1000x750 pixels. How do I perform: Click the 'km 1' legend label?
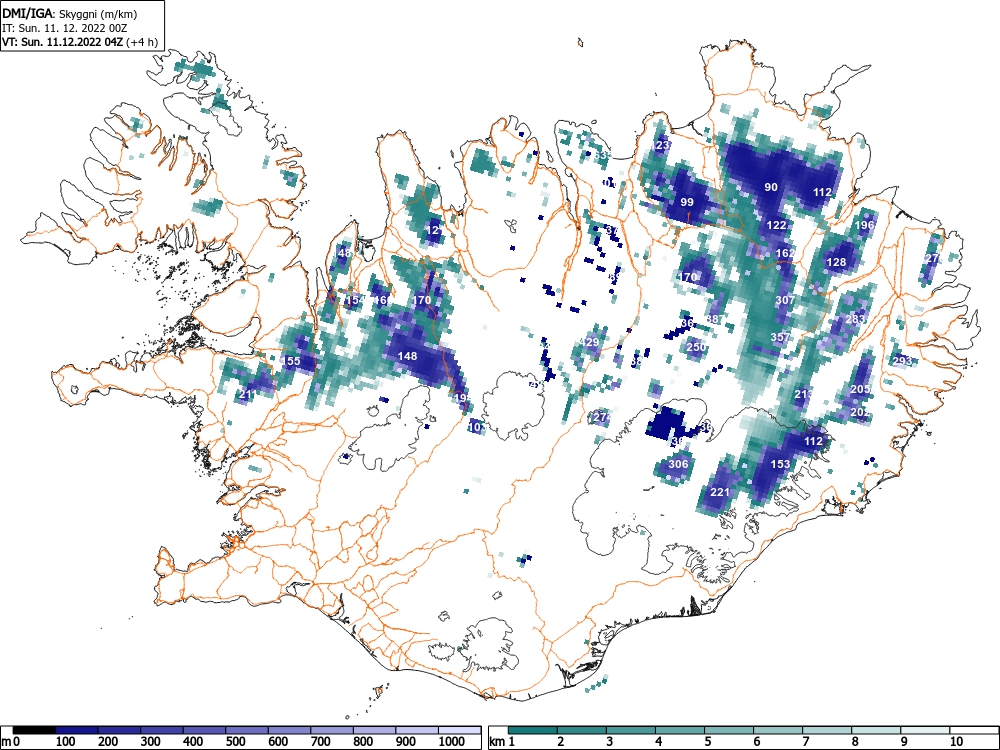click(502, 741)
